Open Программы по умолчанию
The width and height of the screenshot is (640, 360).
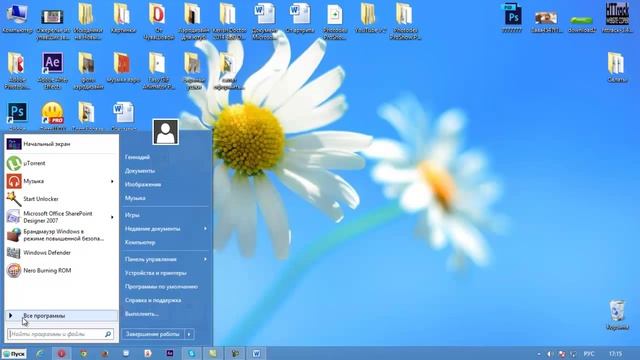[161, 287]
